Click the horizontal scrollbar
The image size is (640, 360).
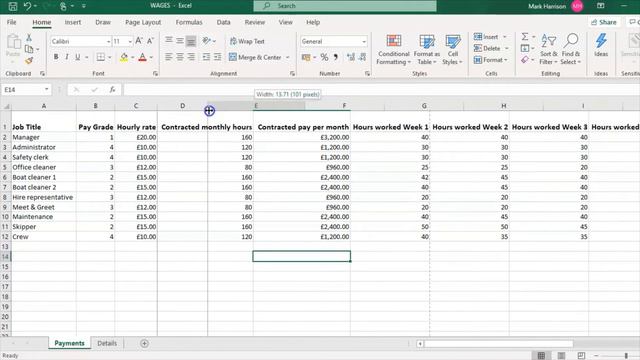tap(498, 344)
